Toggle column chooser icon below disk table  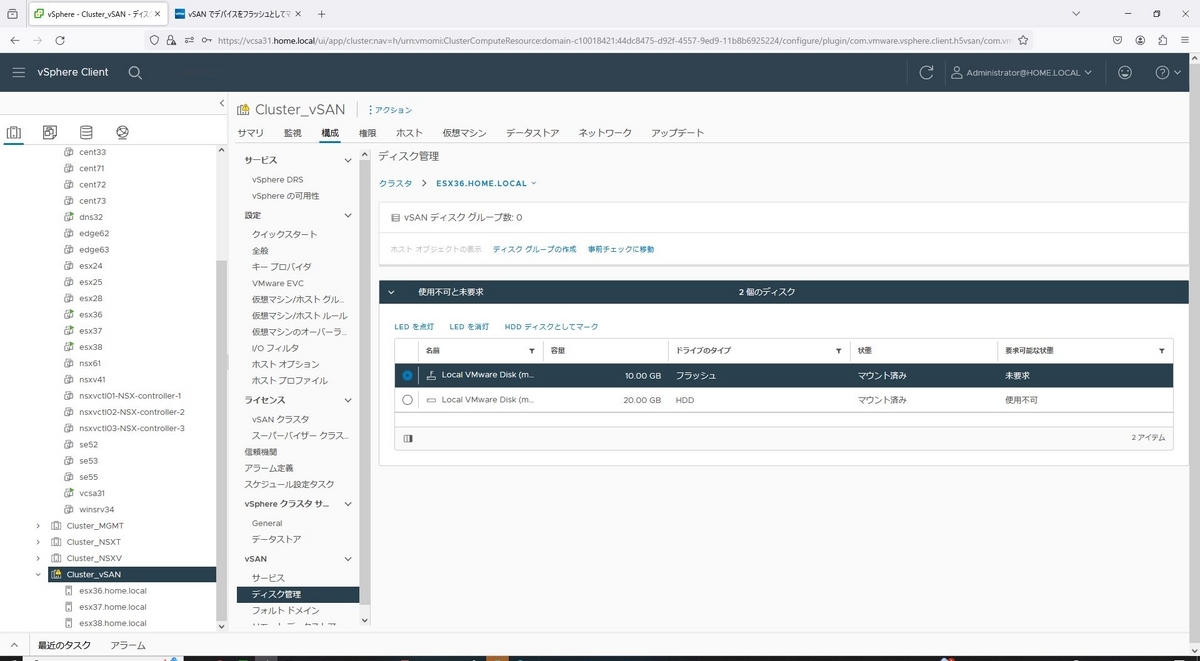point(408,438)
